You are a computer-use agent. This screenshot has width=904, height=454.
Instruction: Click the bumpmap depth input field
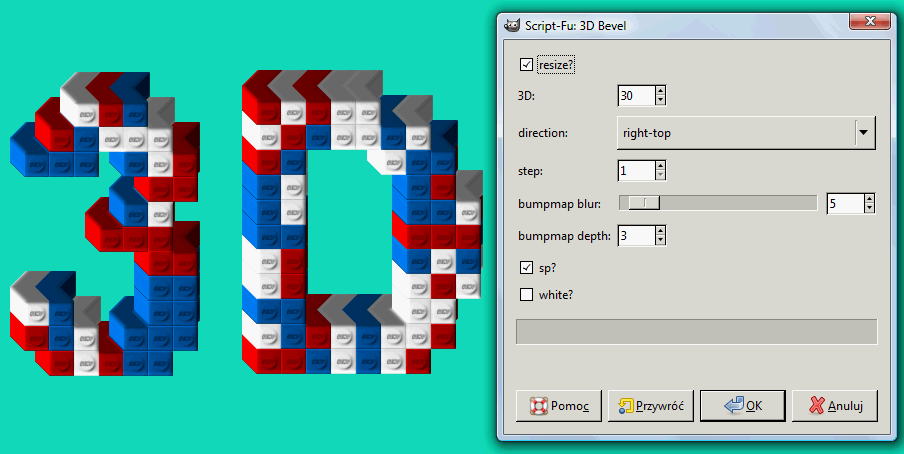point(636,236)
